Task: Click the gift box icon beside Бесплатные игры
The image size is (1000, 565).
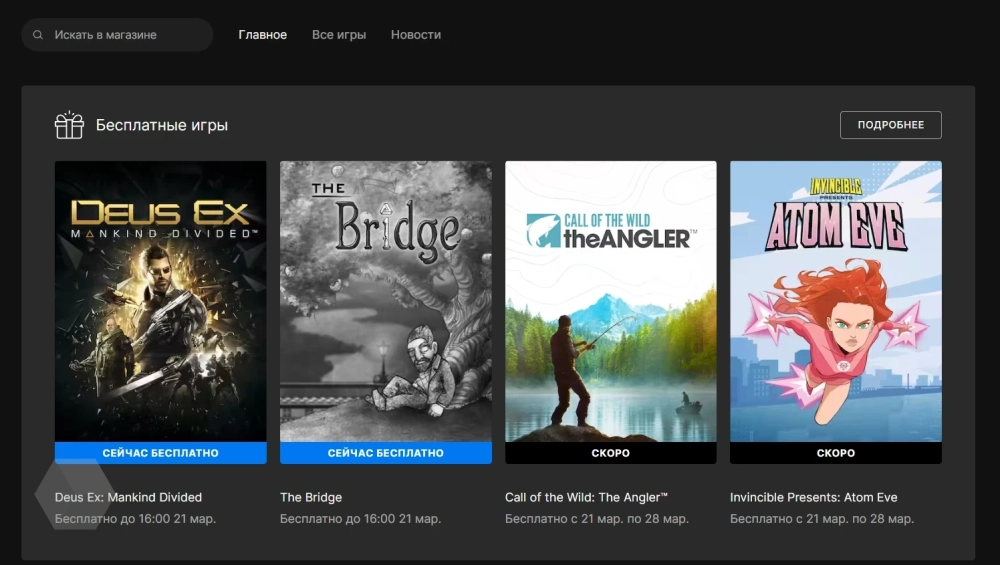Action: (x=69, y=125)
